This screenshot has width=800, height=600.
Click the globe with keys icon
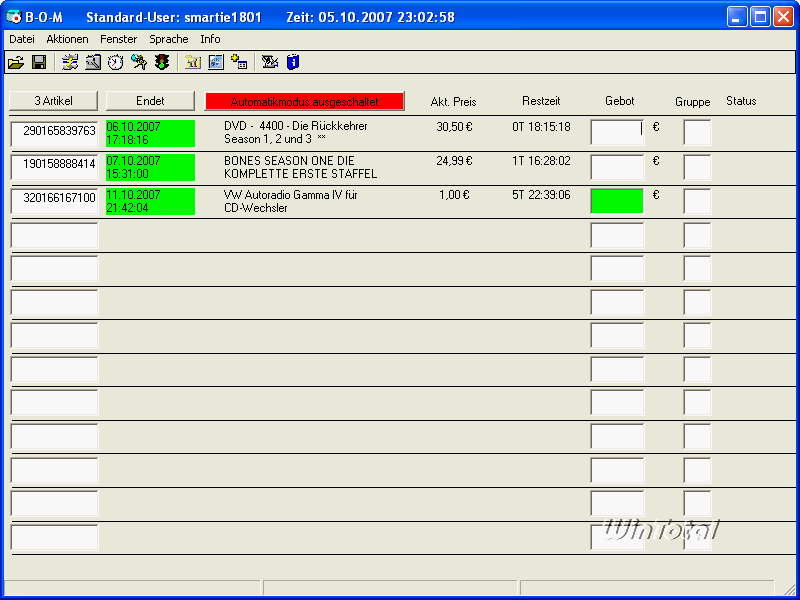[x=139, y=62]
